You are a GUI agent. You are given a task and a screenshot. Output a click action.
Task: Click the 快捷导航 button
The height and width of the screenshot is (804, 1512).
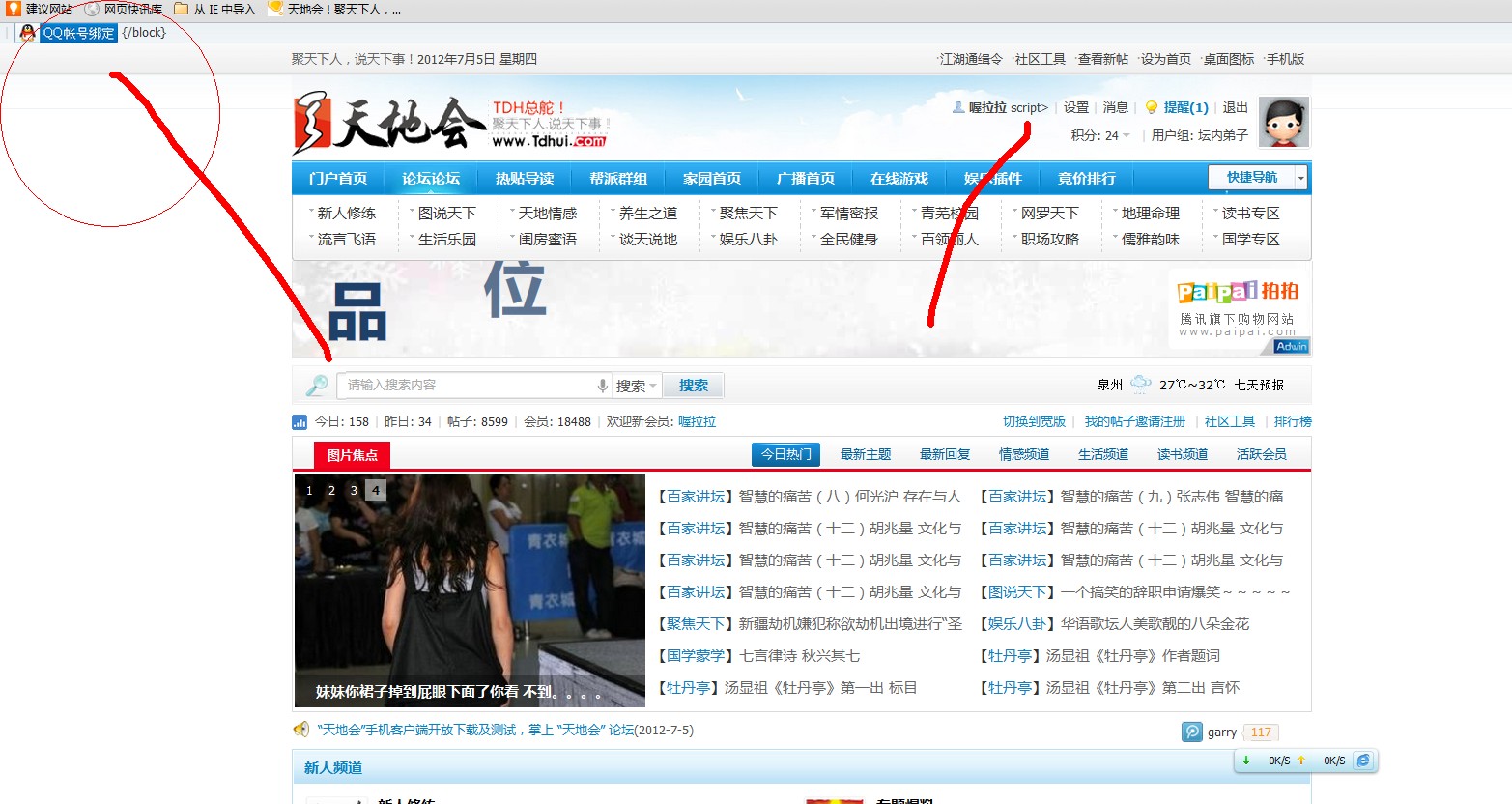point(1252,178)
